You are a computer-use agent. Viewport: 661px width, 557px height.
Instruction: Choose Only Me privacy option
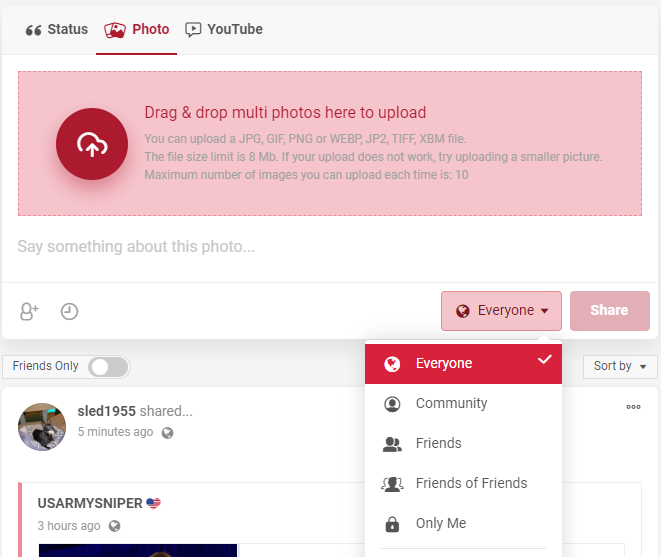click(x=463, y=523)
